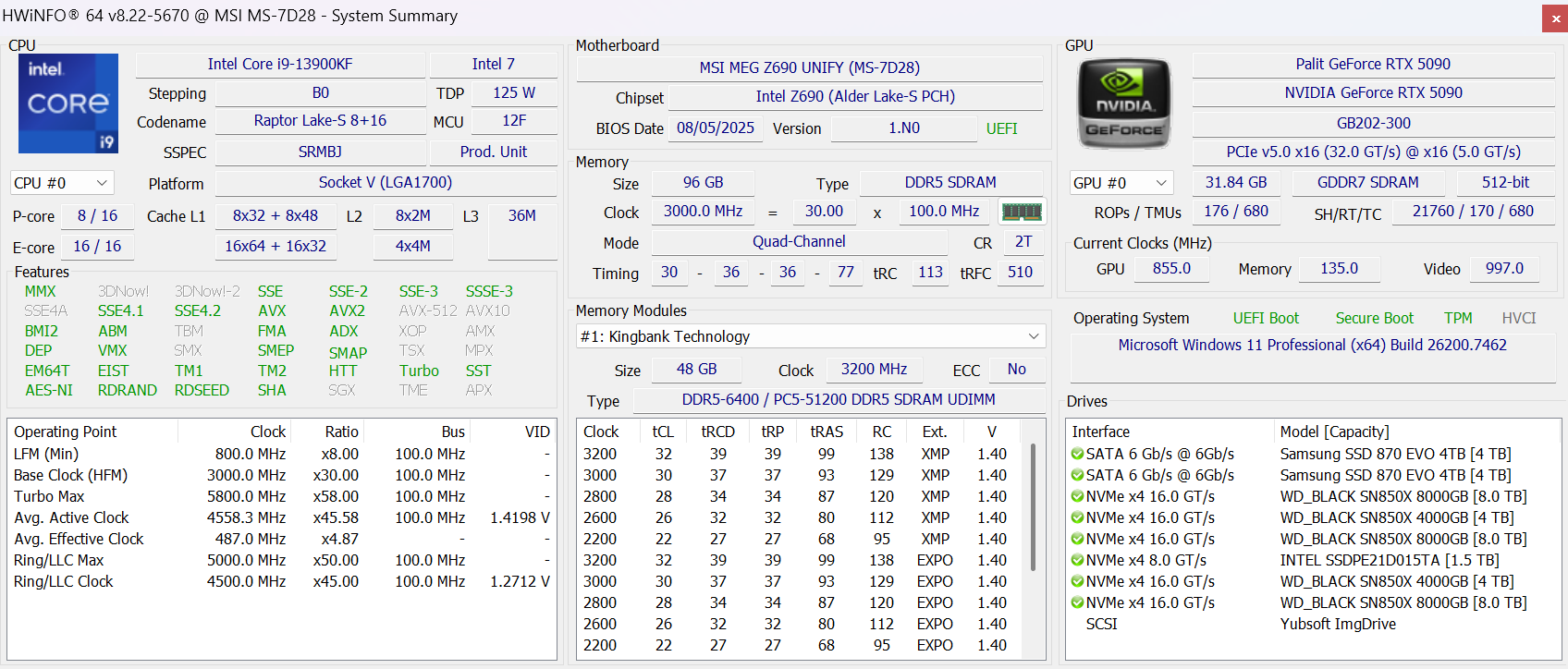Click the UEFI Boot indicator

point(1265,318)
